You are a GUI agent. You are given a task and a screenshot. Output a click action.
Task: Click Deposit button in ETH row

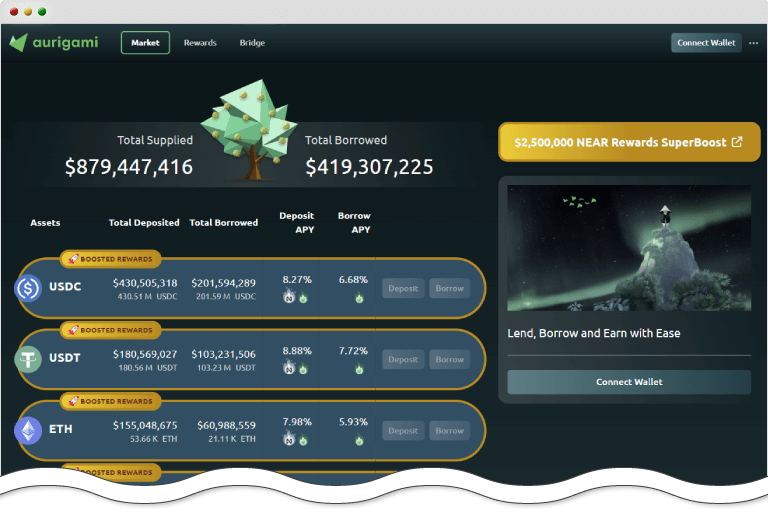pyautogui.click(x=403, y=431)
